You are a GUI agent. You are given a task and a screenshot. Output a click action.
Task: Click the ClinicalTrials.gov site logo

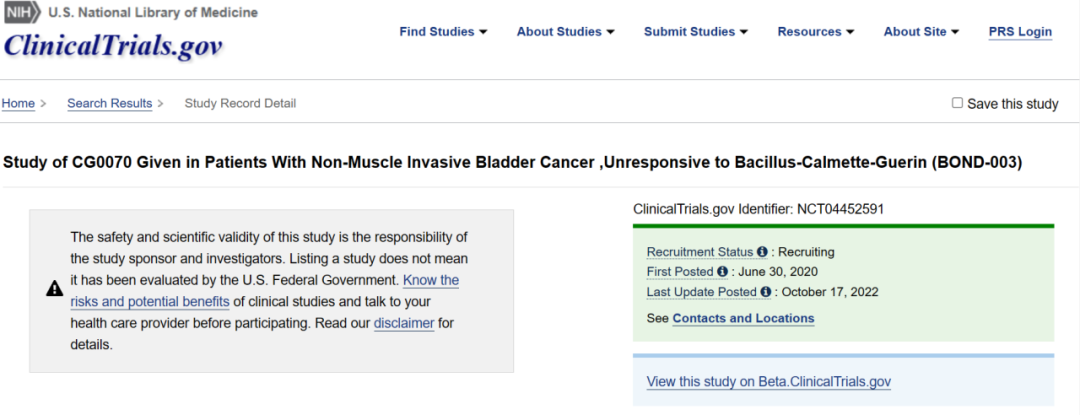tap(113, 46)
